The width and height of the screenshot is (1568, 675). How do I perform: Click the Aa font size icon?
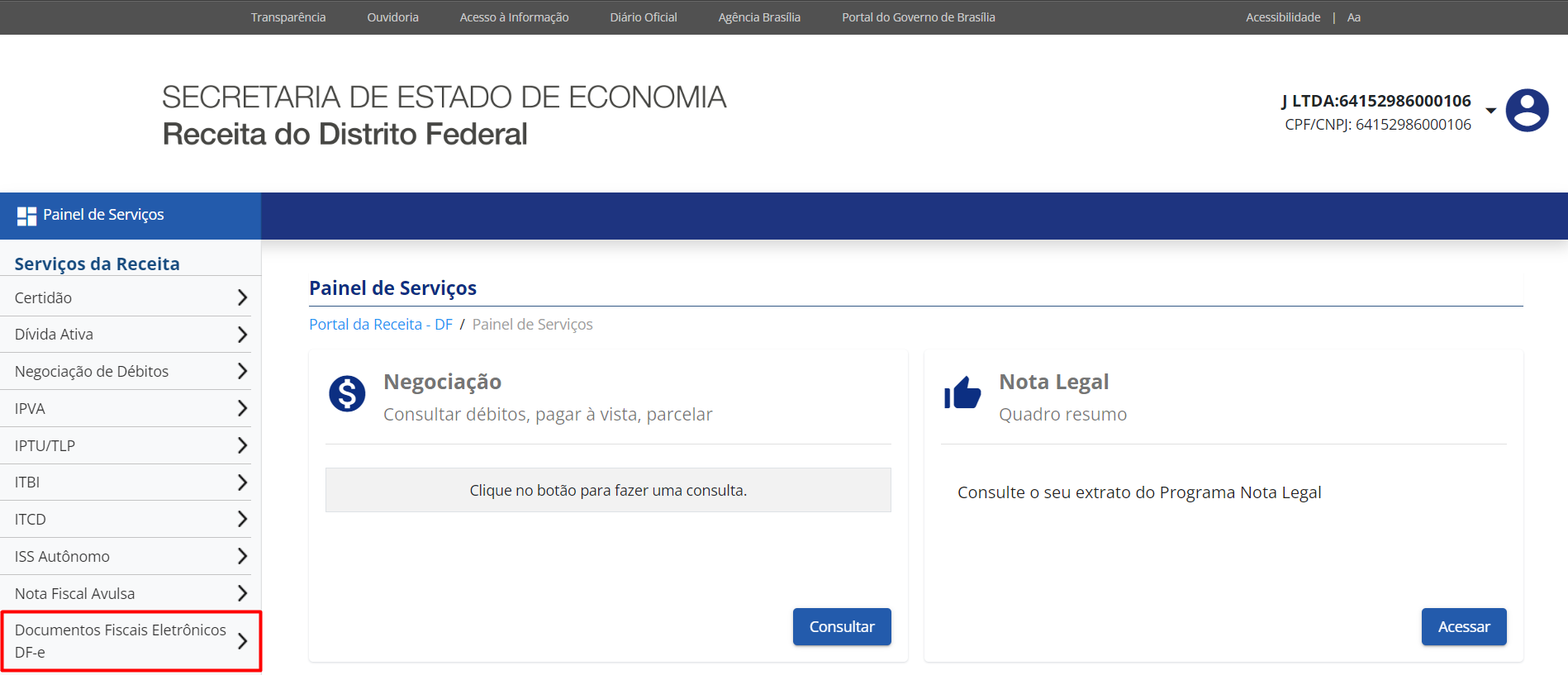pyautogui.click(x=1353, y=17)
